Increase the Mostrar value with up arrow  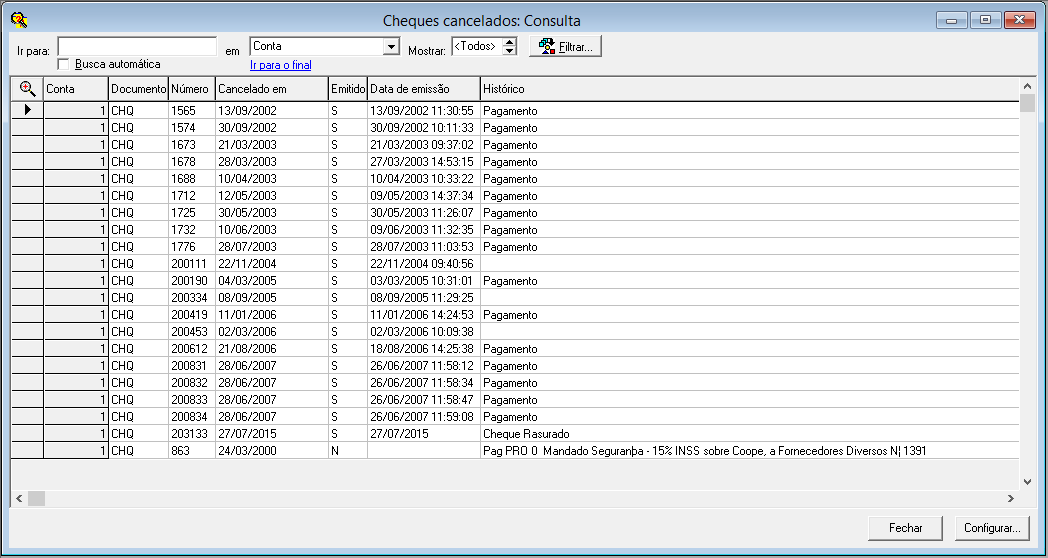[510, 42]
